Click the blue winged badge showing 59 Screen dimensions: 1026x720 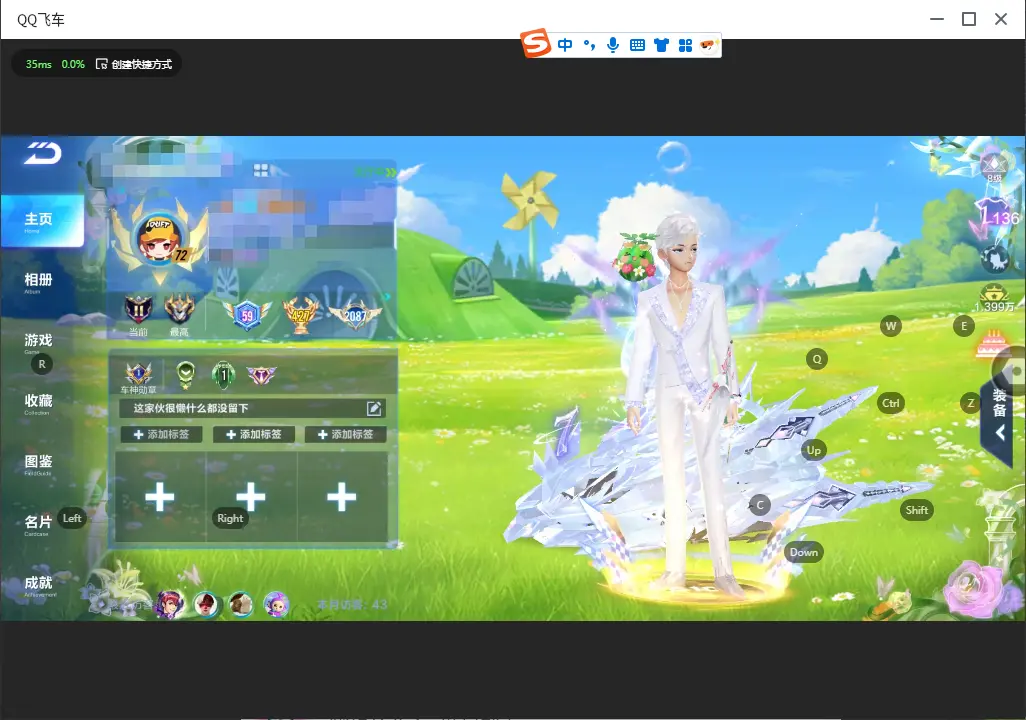[247, 315]
